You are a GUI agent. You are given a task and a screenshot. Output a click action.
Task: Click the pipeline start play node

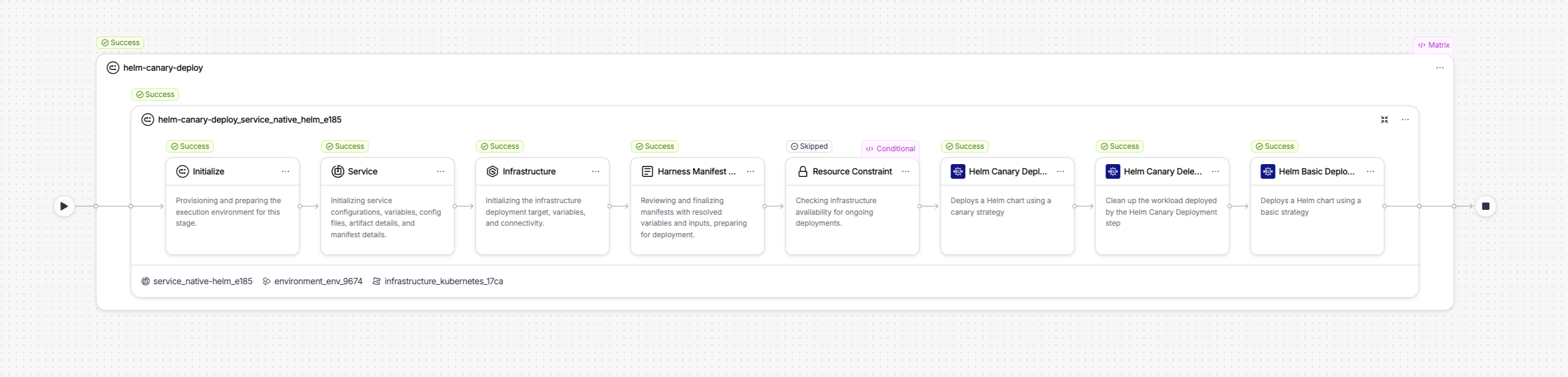[64, 206]
